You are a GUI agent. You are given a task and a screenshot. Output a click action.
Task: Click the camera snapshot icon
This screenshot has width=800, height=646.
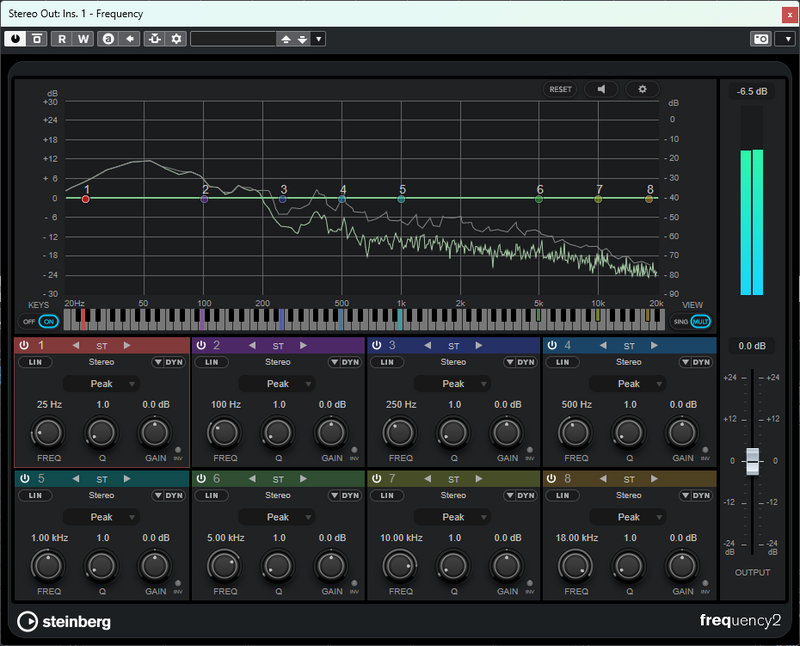point(761,39)
